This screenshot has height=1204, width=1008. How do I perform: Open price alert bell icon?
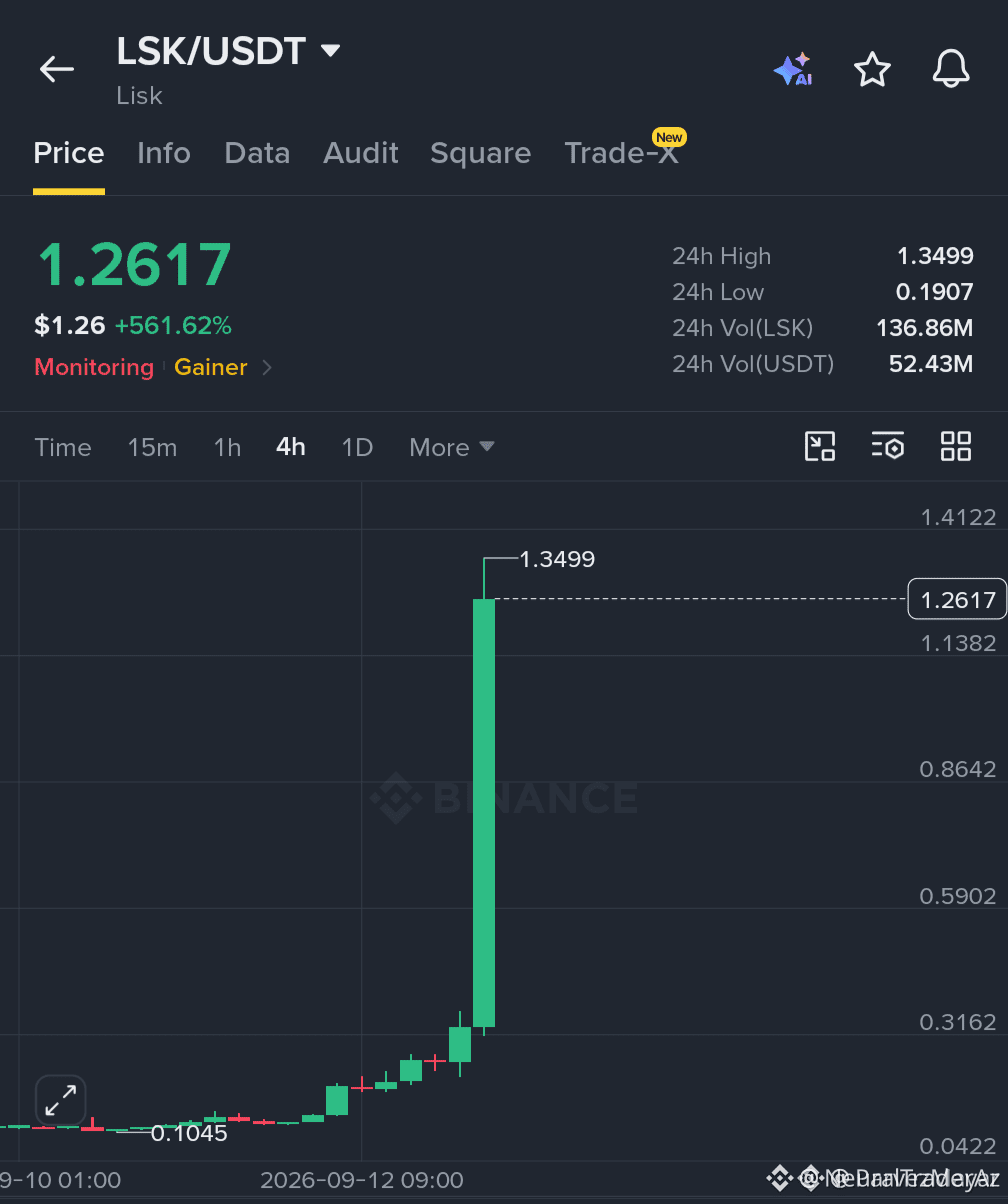tap(951, 69)
